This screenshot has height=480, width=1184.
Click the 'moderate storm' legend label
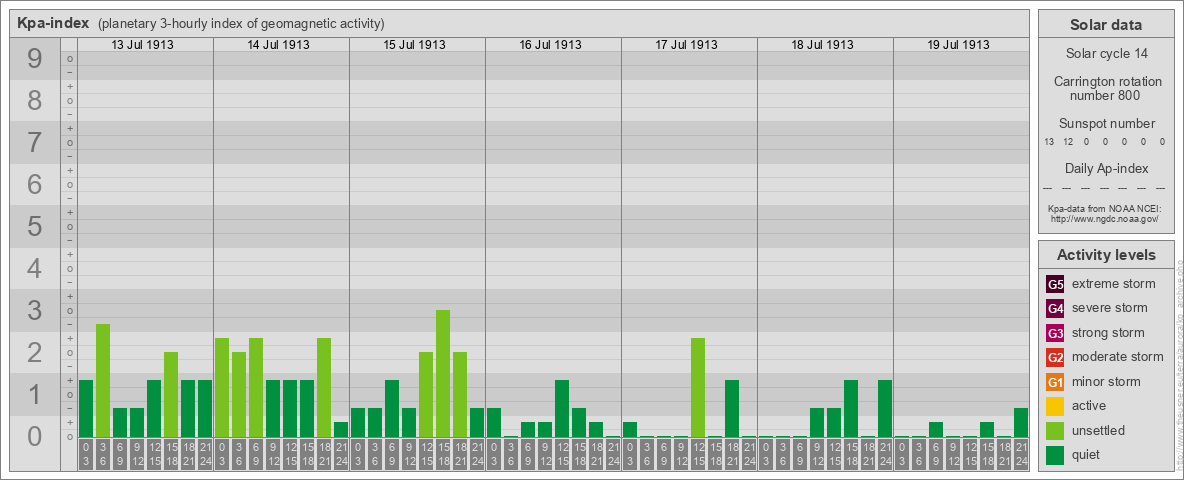click(1118, 357)
